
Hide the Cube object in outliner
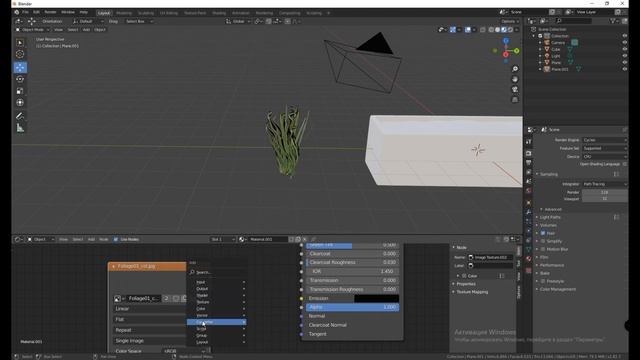click(624, 49)
